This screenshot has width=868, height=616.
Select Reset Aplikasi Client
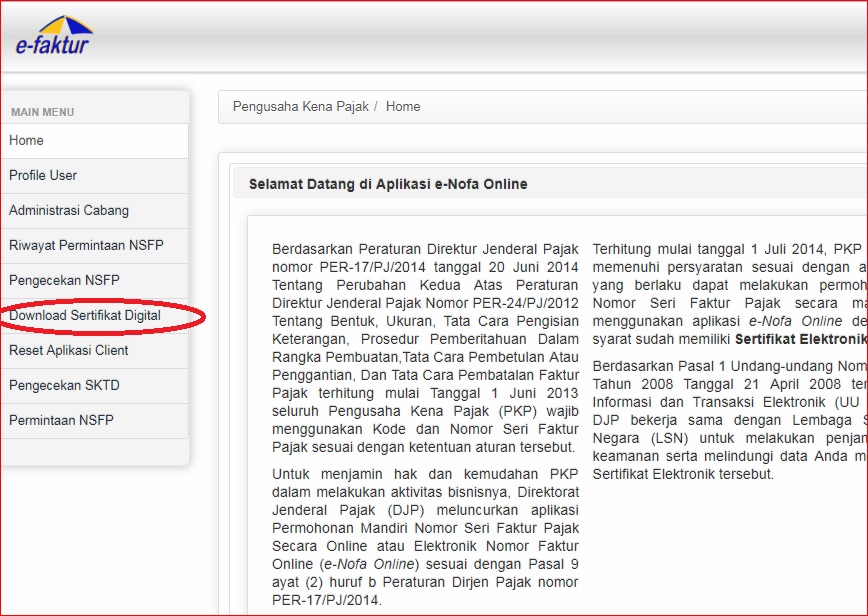pos(95,350)
